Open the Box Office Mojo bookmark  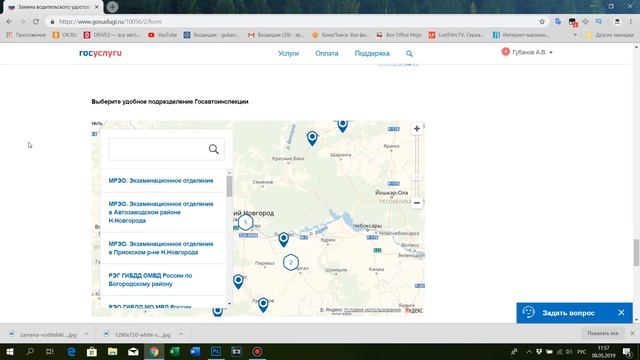click(x=399, y=35)
